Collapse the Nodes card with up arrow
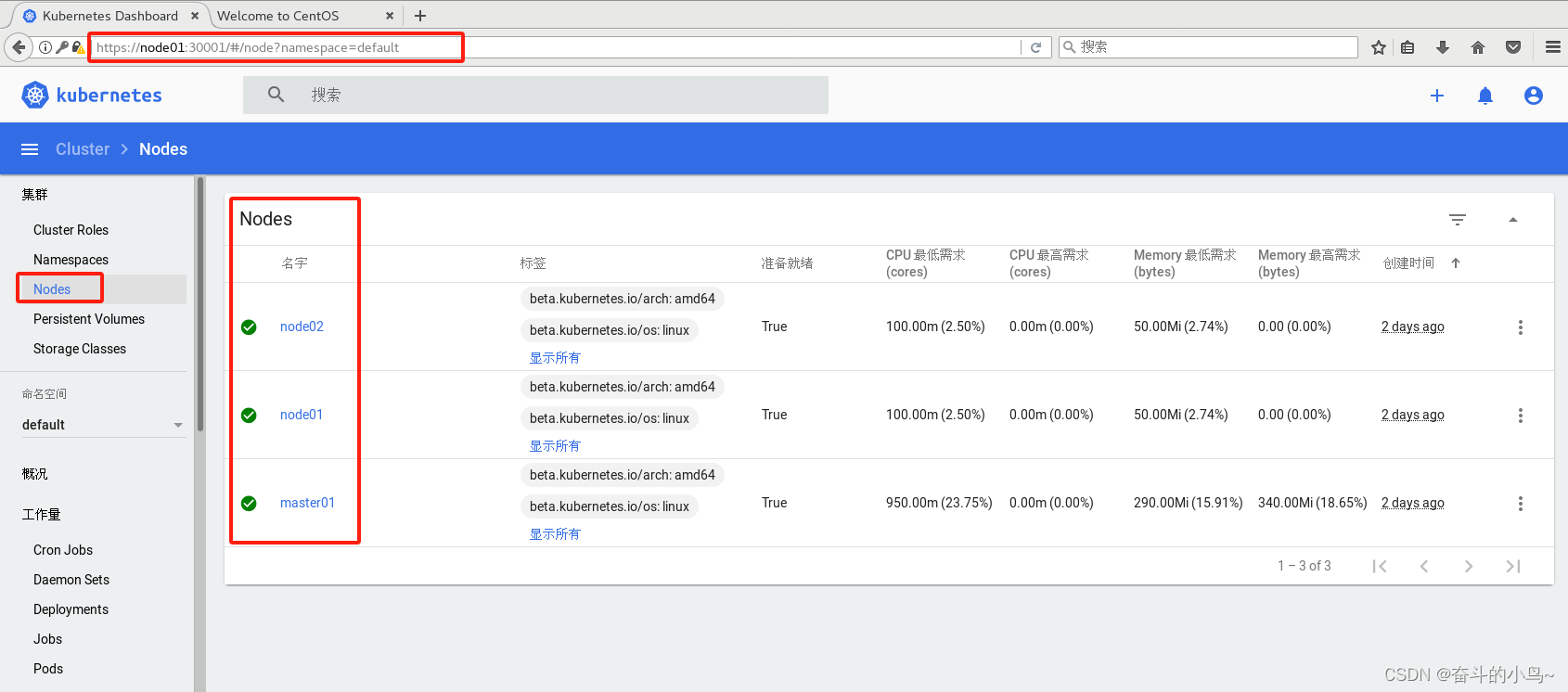 (x=1513, y=220)
